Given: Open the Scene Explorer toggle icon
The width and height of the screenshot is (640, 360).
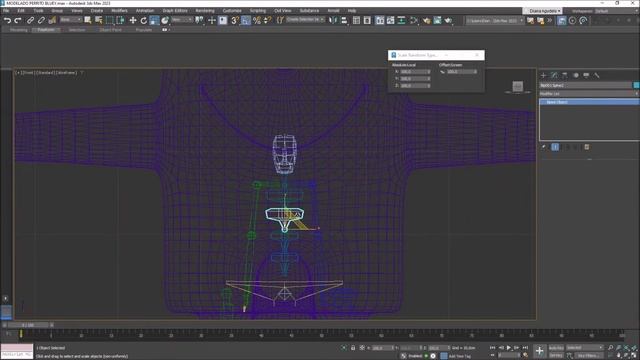Looking at the screenshot, I should tap(356, 20).
